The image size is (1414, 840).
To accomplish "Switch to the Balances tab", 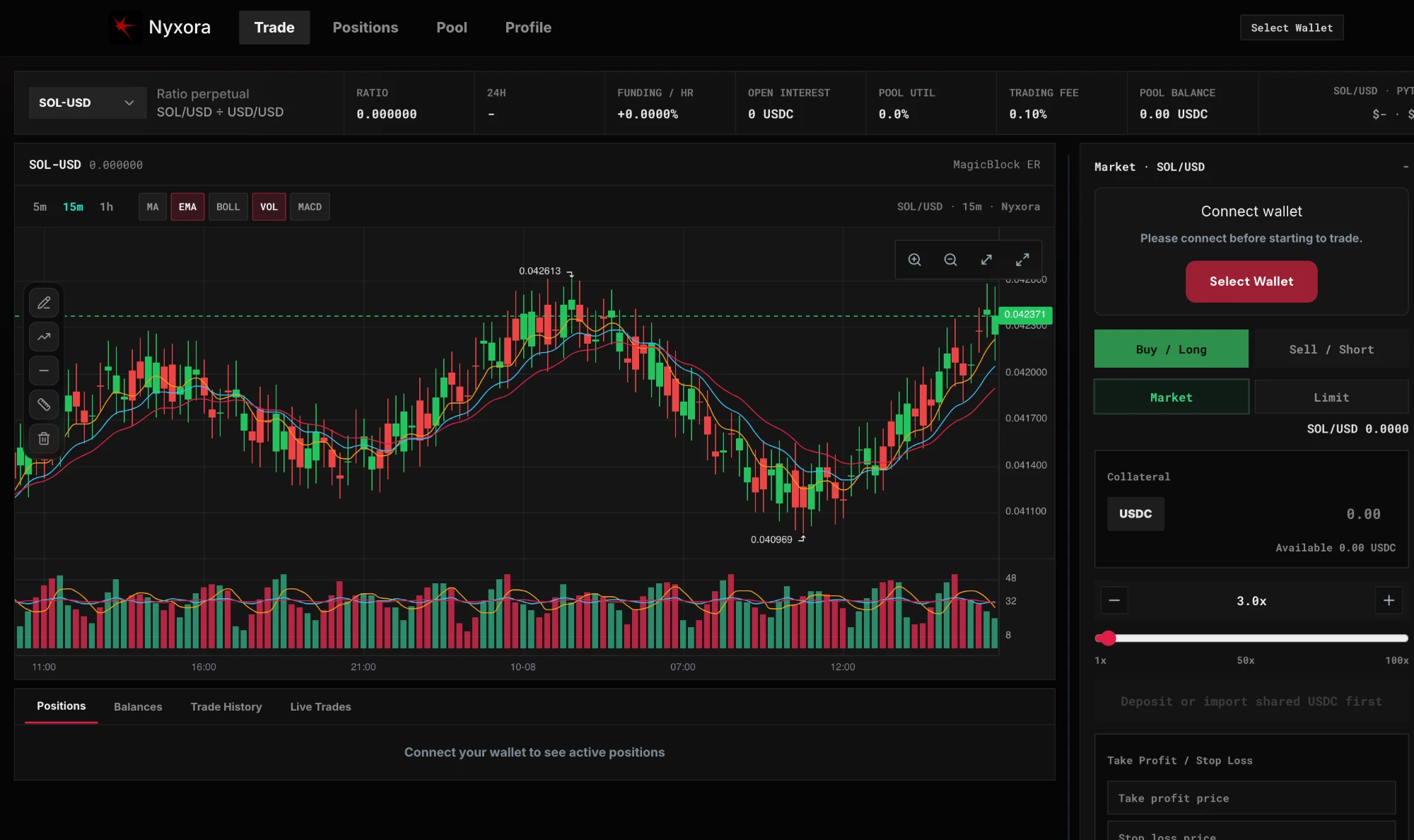I will point(138,706).
